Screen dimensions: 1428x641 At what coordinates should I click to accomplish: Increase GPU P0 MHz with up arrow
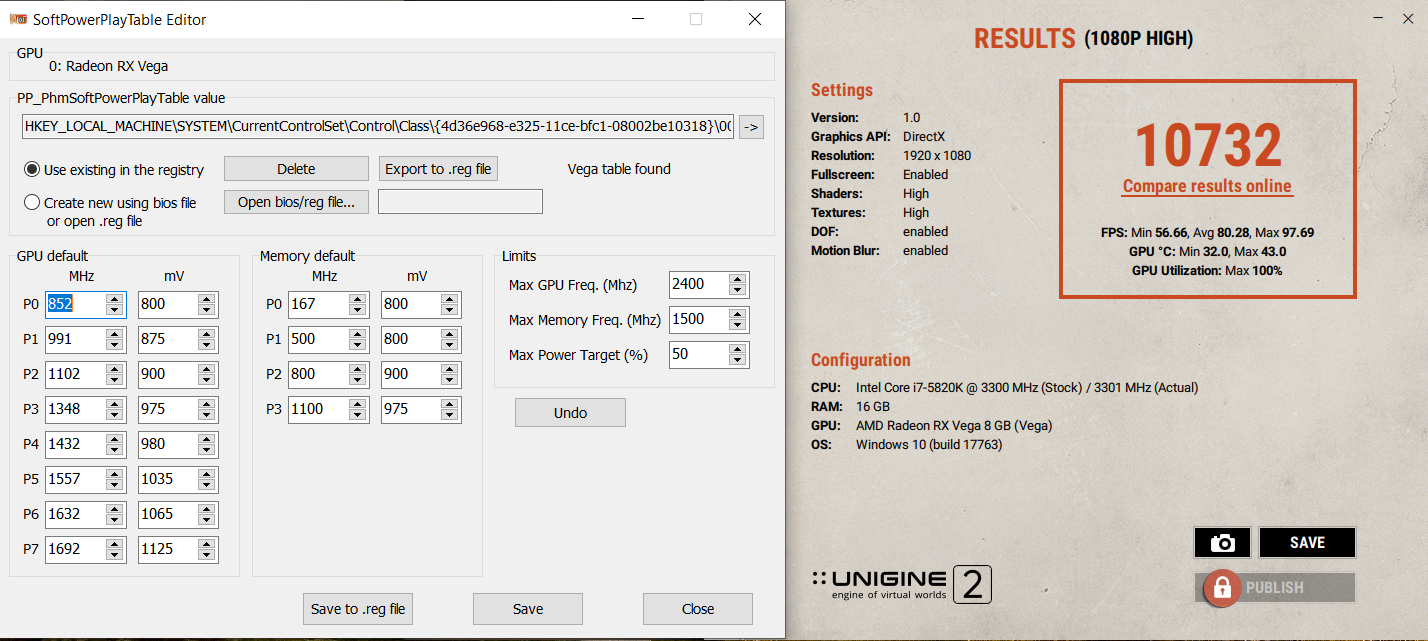(115, 299)
